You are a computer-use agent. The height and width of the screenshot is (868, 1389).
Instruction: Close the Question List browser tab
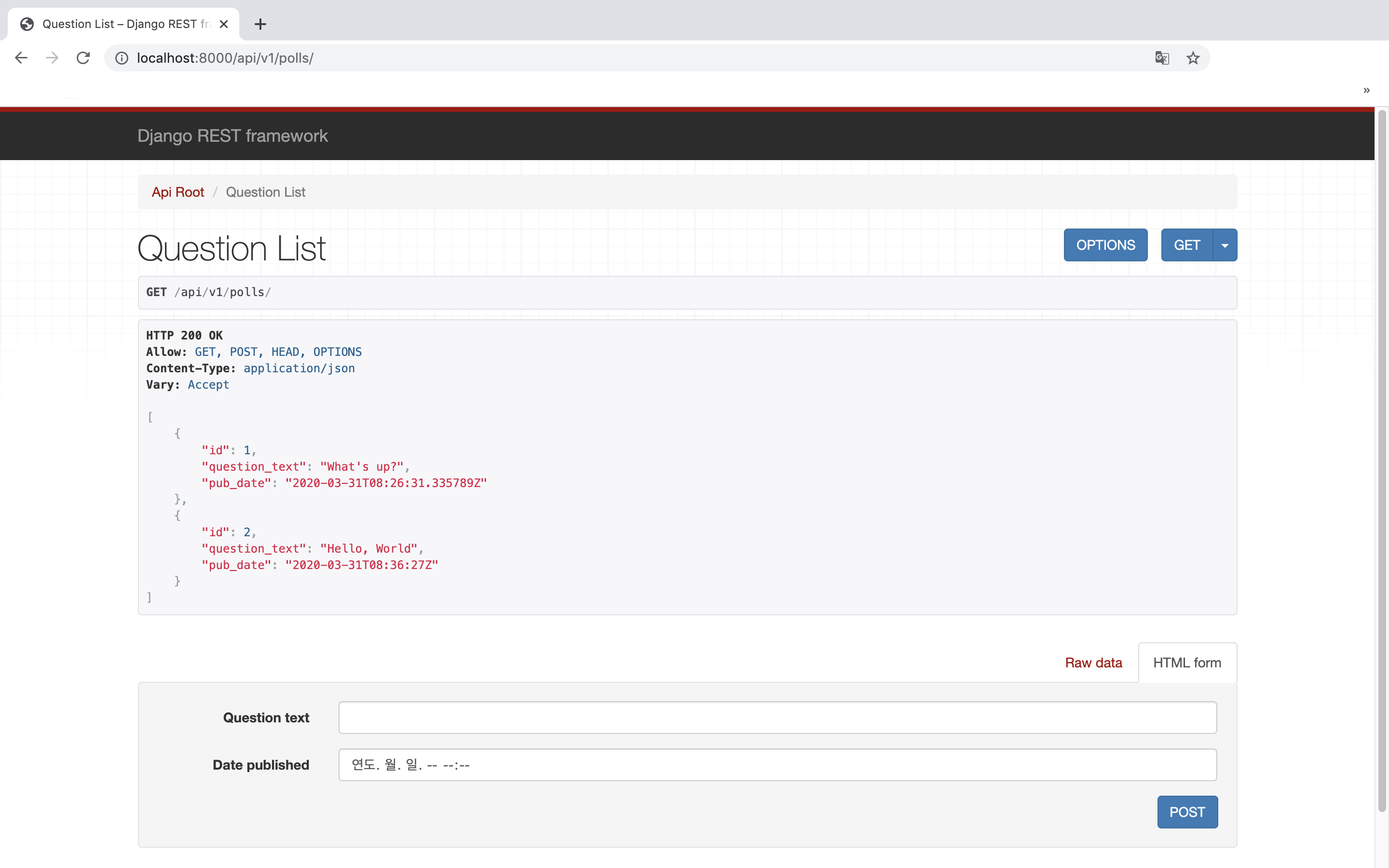tap(224, 24)
